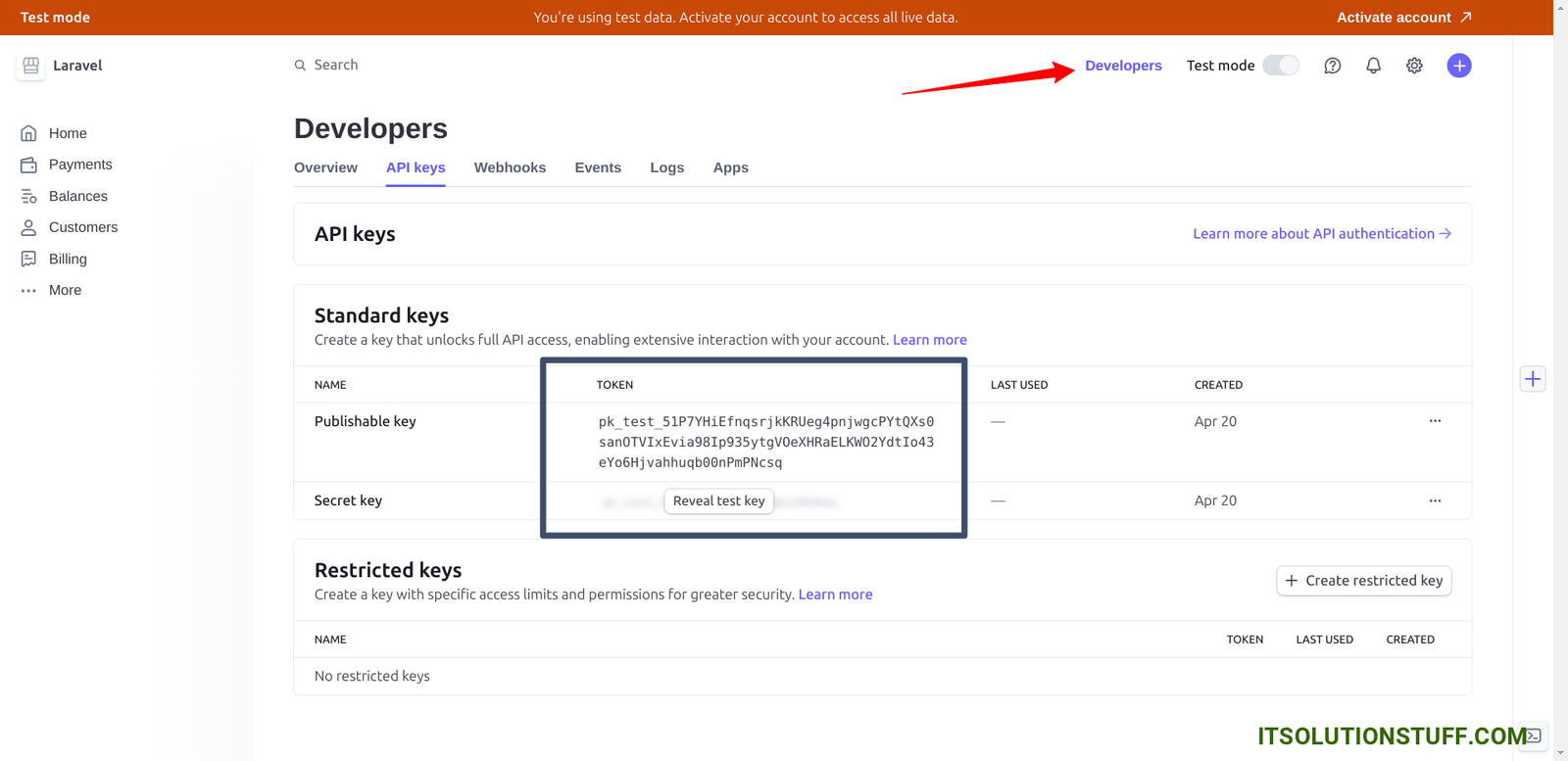Open the notifications bell
1568x761 pixels.
(1373, 66)
